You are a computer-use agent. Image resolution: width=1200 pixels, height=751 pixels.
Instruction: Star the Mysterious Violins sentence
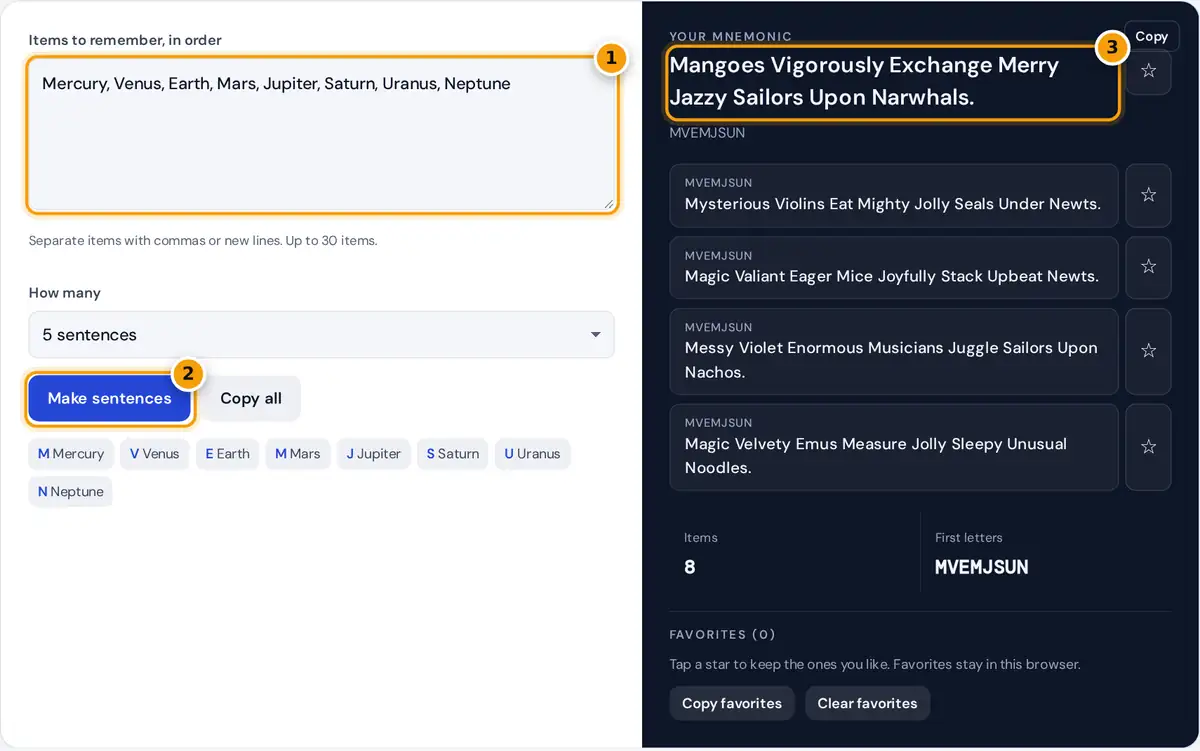[x=1148, y=196]
